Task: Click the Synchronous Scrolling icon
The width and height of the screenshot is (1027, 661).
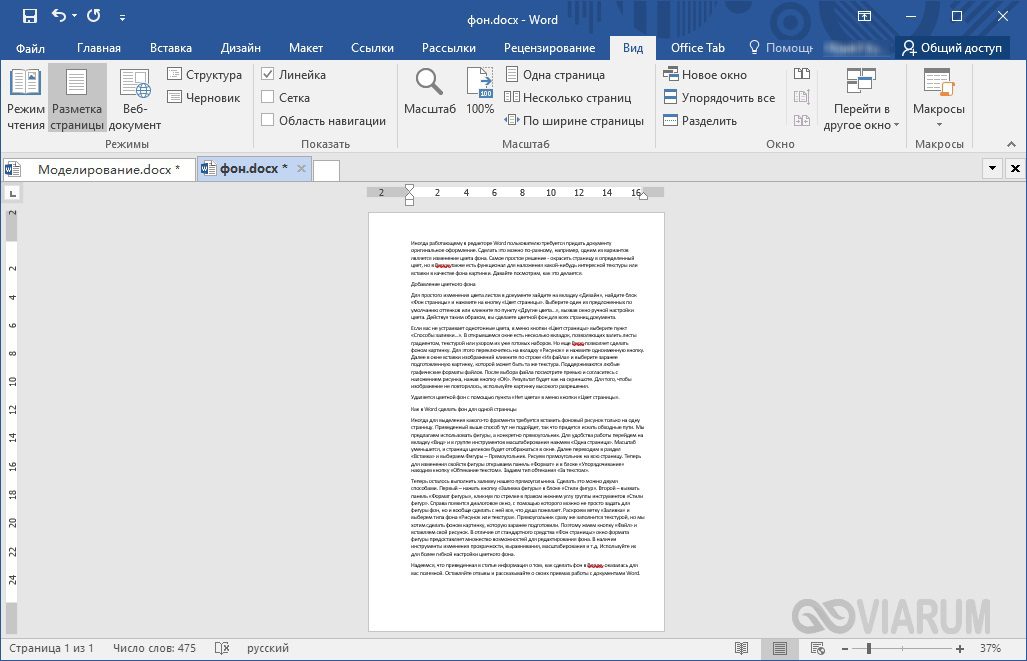Action: click(x=802, y=97)
